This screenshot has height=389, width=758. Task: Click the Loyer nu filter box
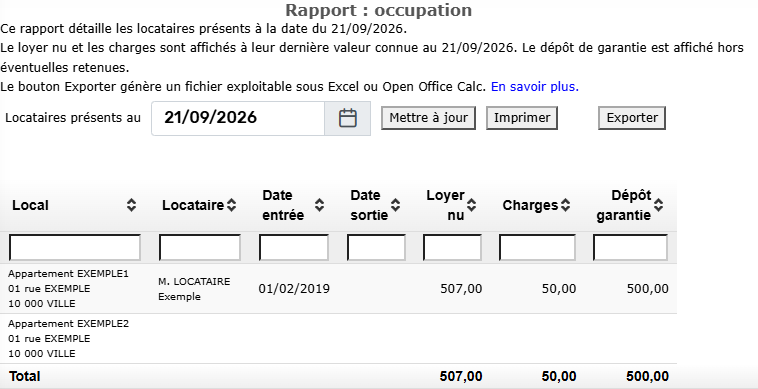click(452, 247)
